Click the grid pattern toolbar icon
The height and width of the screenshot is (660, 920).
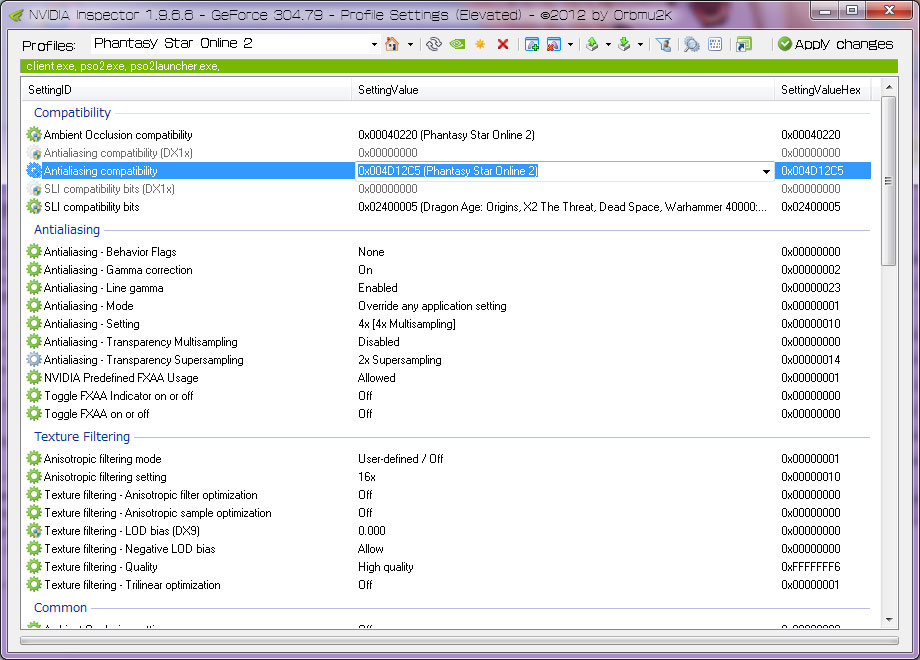[x=715, y=44]
